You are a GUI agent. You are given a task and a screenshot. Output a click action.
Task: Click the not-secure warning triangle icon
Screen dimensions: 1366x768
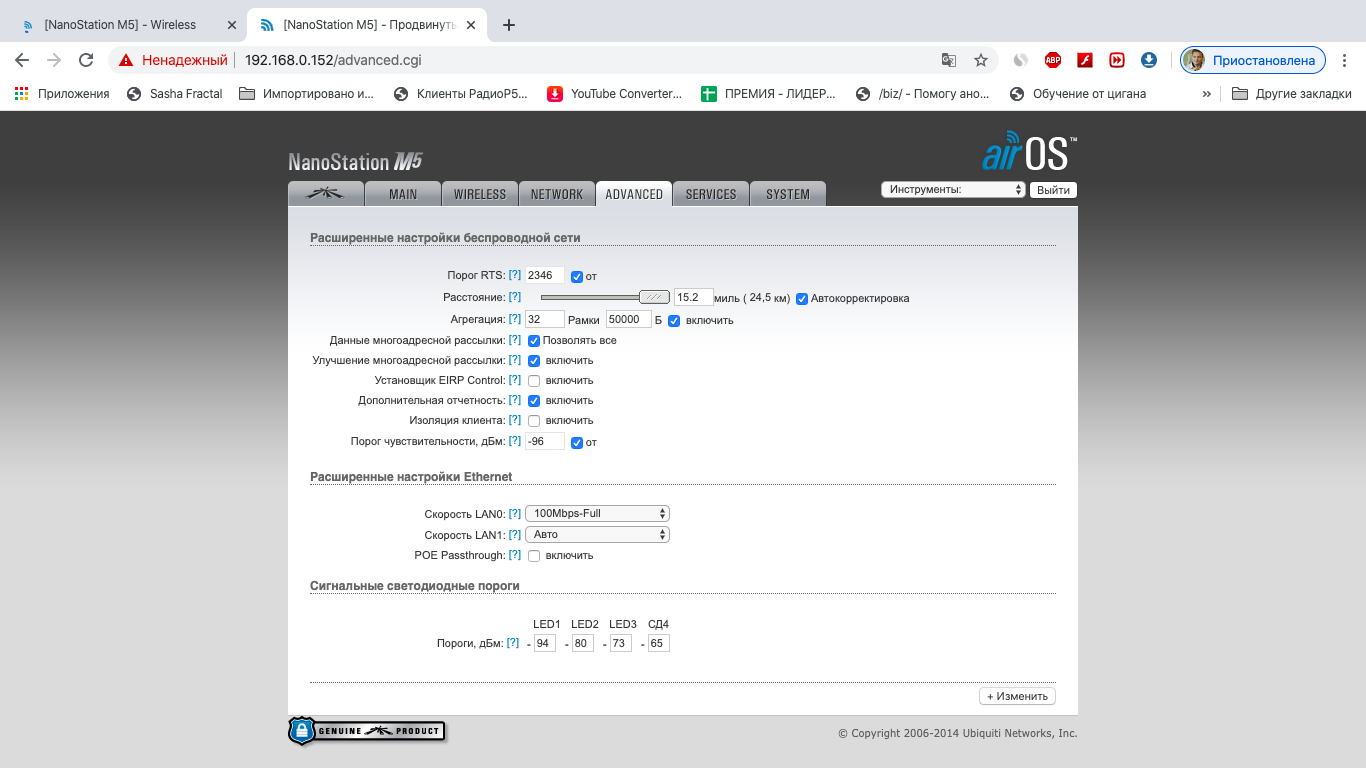coord(126,60)
